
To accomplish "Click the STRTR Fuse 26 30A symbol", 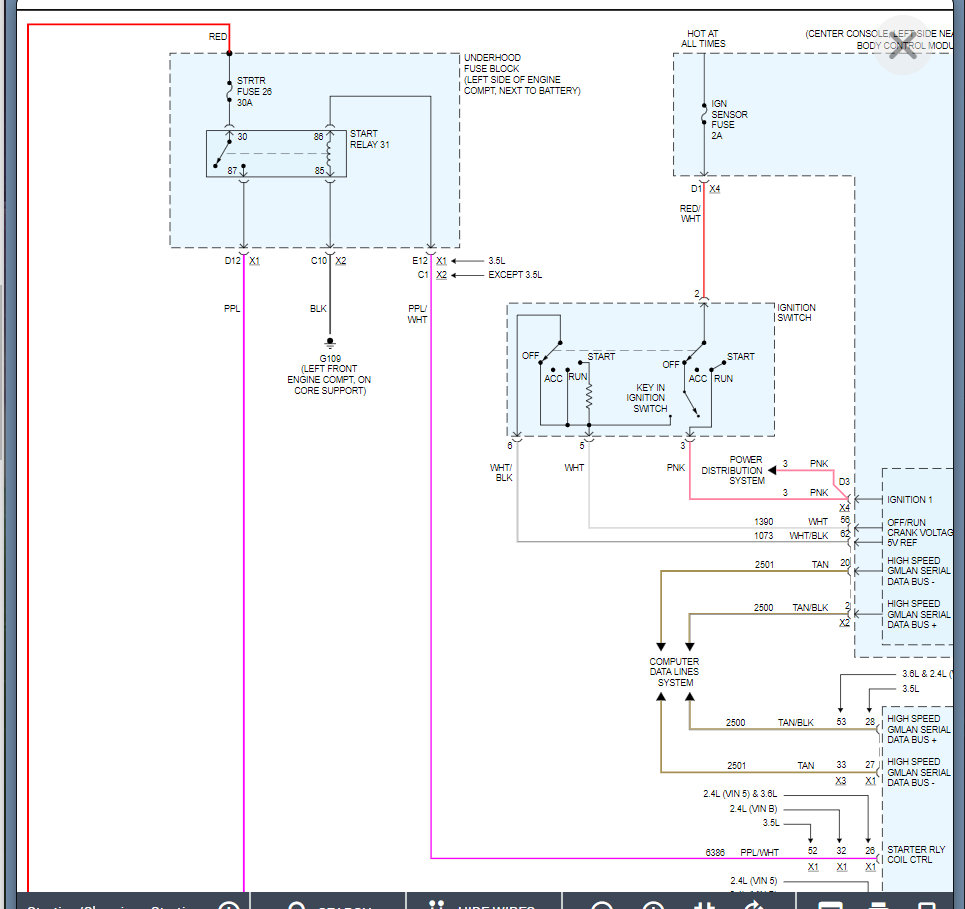I will point(230,90).
